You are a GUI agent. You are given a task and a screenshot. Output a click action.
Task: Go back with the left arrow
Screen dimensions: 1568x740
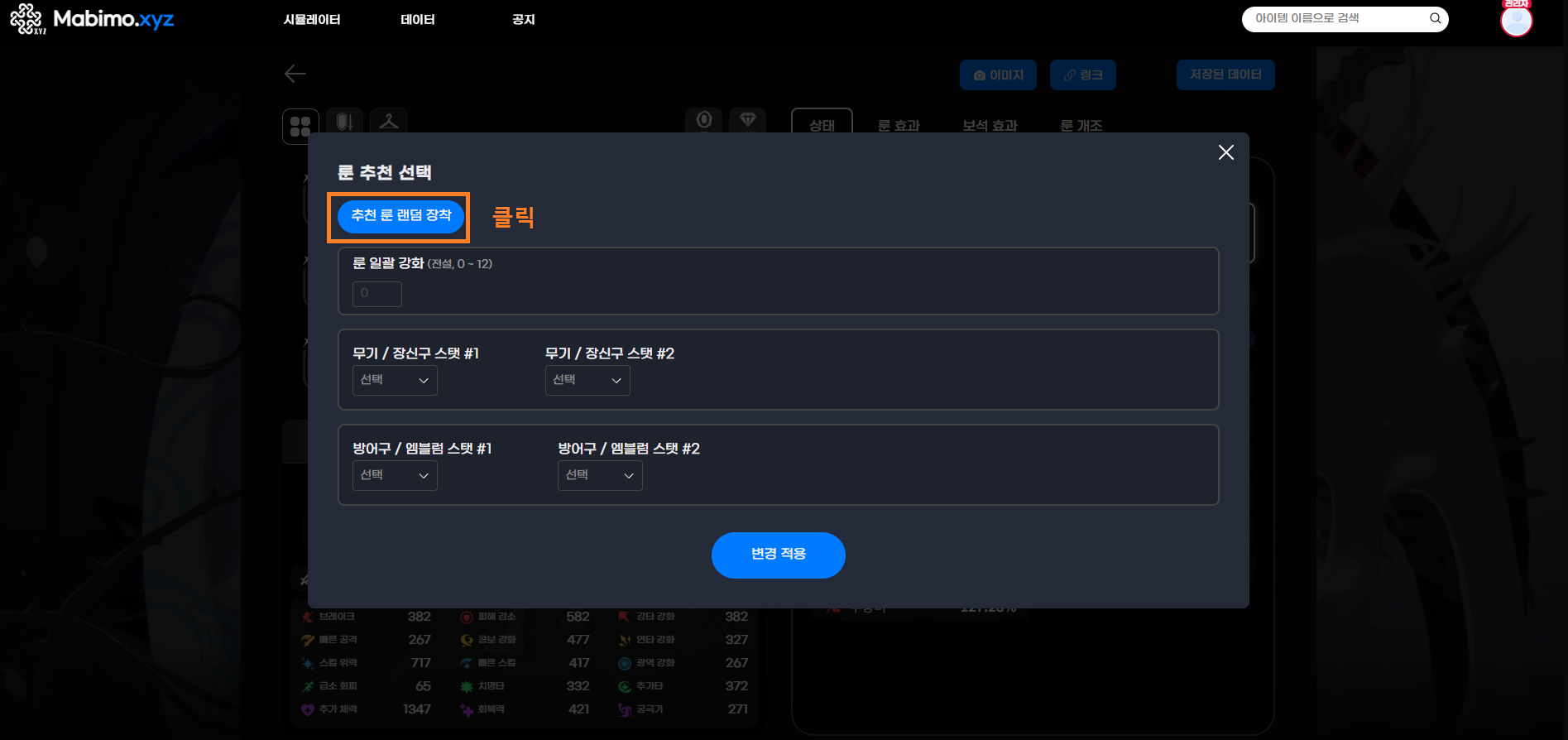(295, 74)
